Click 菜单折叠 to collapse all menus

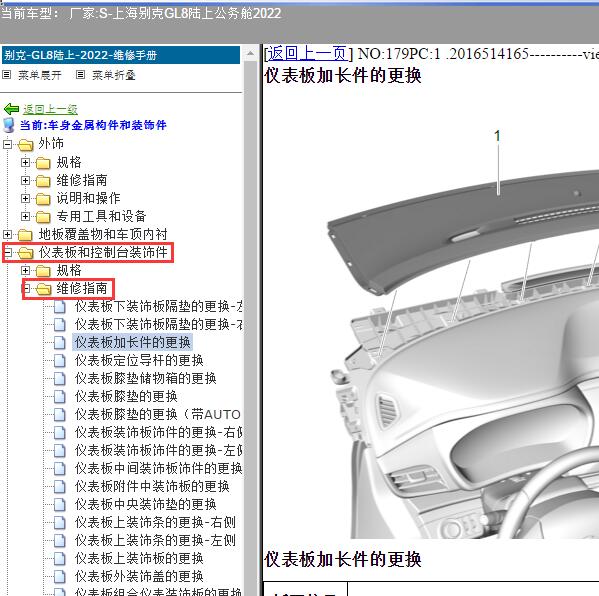point(113,75)
